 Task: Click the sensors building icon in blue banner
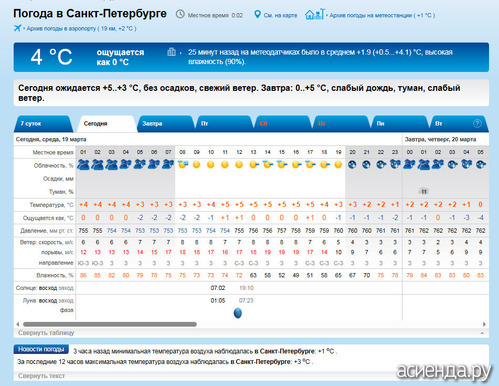171,52
